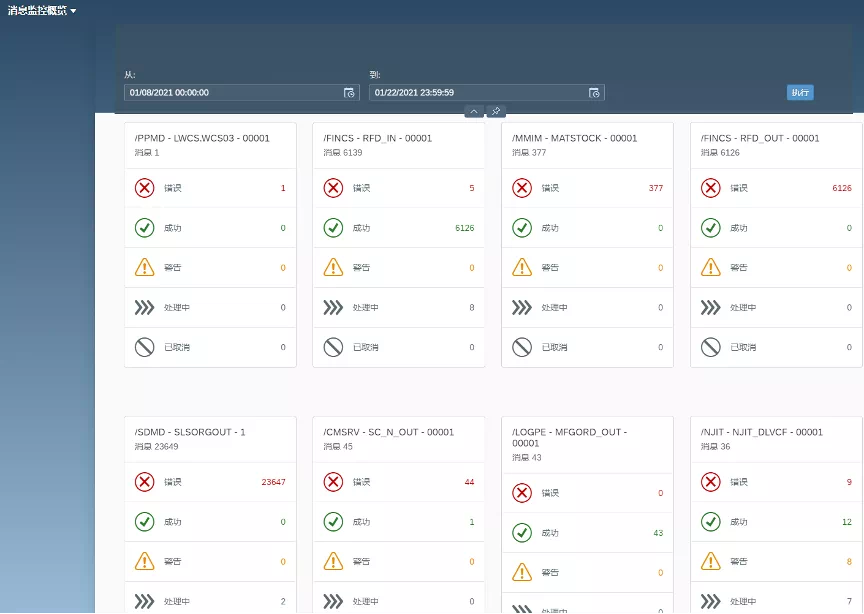This screenshot has width=864, height=614.
Task: Click in-process icon in /NJIT - NJIT_DLVCF card
Action: click(x=711, y=601)
